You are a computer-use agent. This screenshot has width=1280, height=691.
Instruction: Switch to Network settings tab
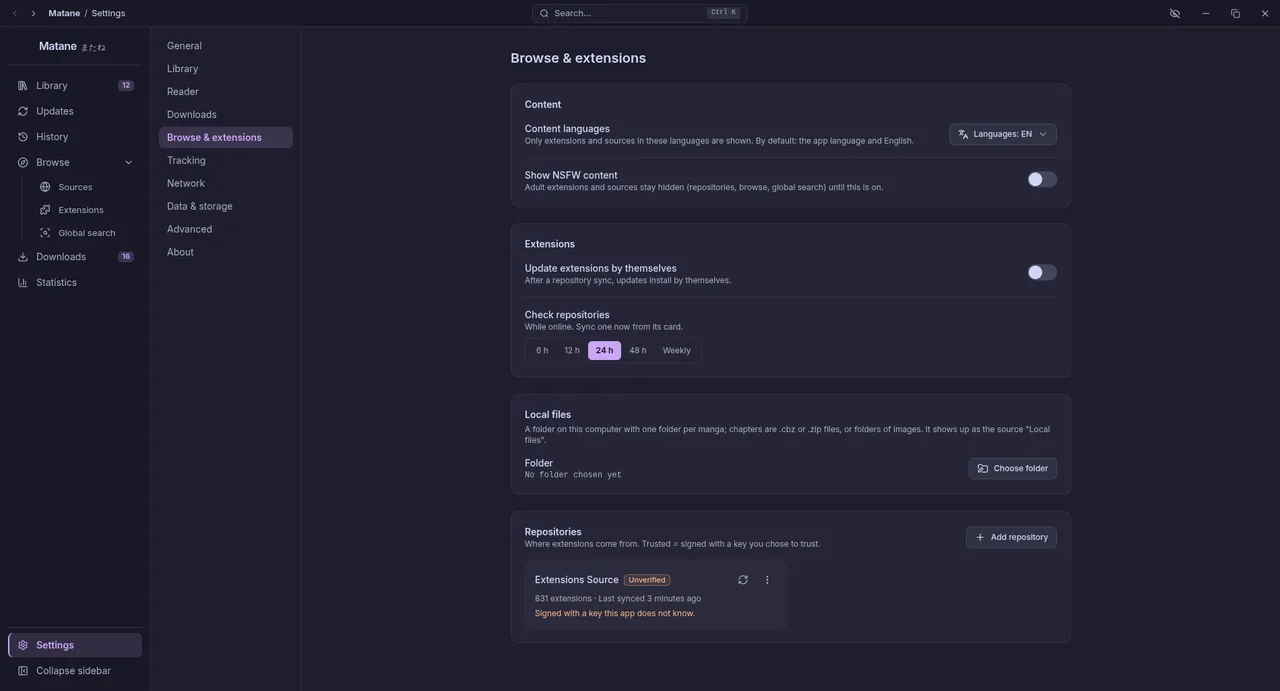(x=226, y=184)
